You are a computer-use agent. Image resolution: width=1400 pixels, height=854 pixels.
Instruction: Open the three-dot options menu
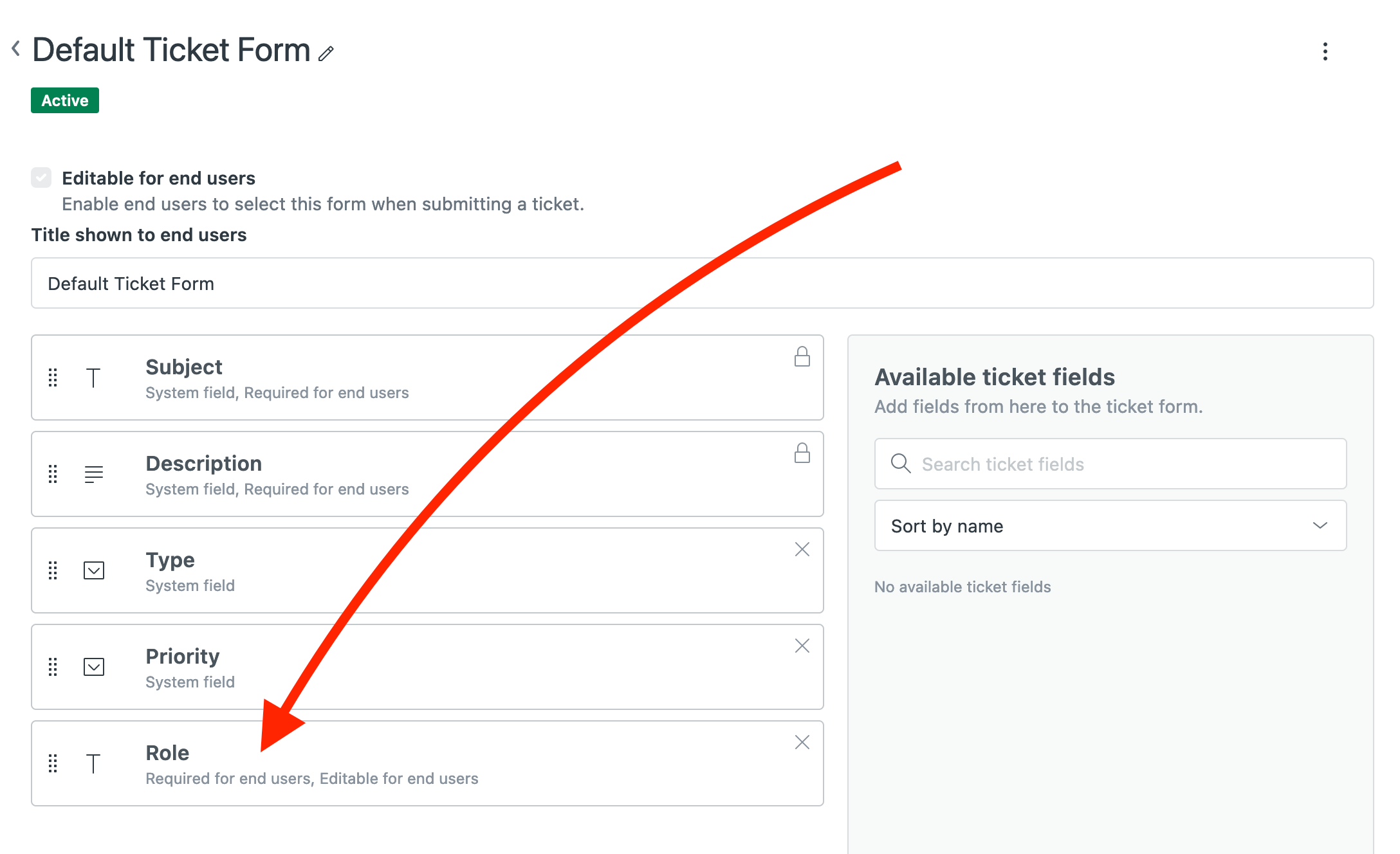(1325, 52)
